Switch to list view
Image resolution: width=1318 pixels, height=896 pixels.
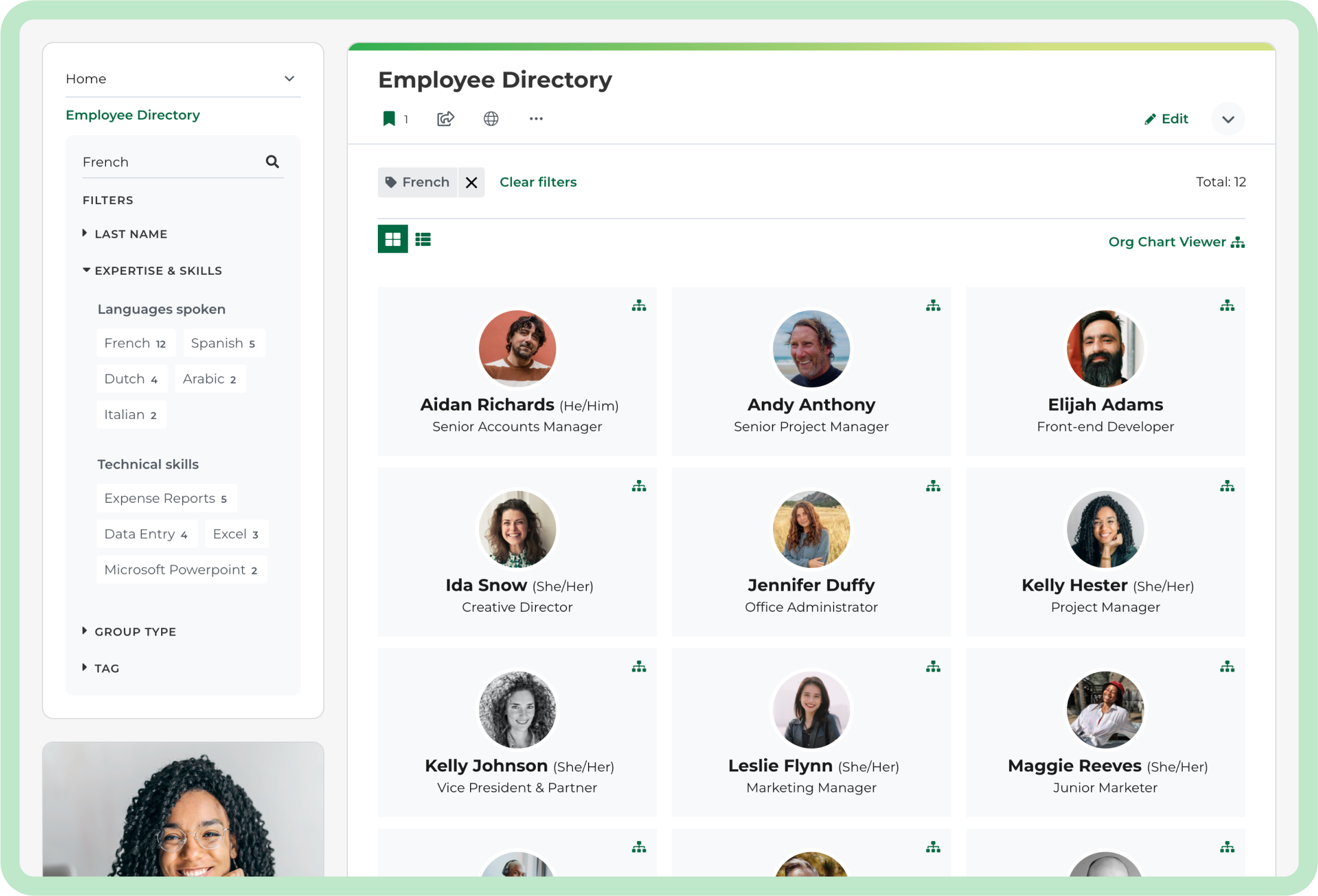[x=423, y=239]
